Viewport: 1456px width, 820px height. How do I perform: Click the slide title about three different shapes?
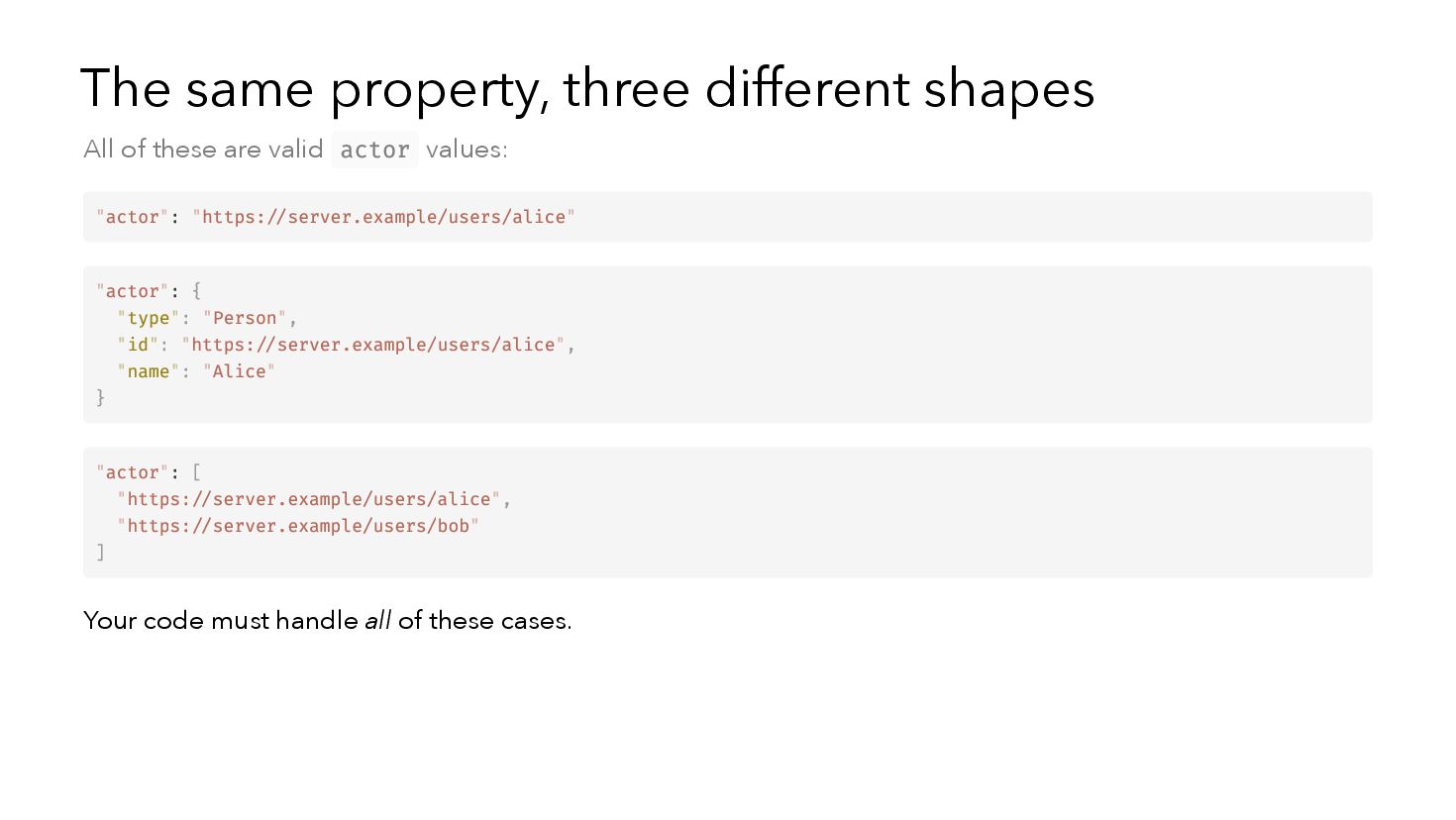pyautogui.click(x=586, y=89)
